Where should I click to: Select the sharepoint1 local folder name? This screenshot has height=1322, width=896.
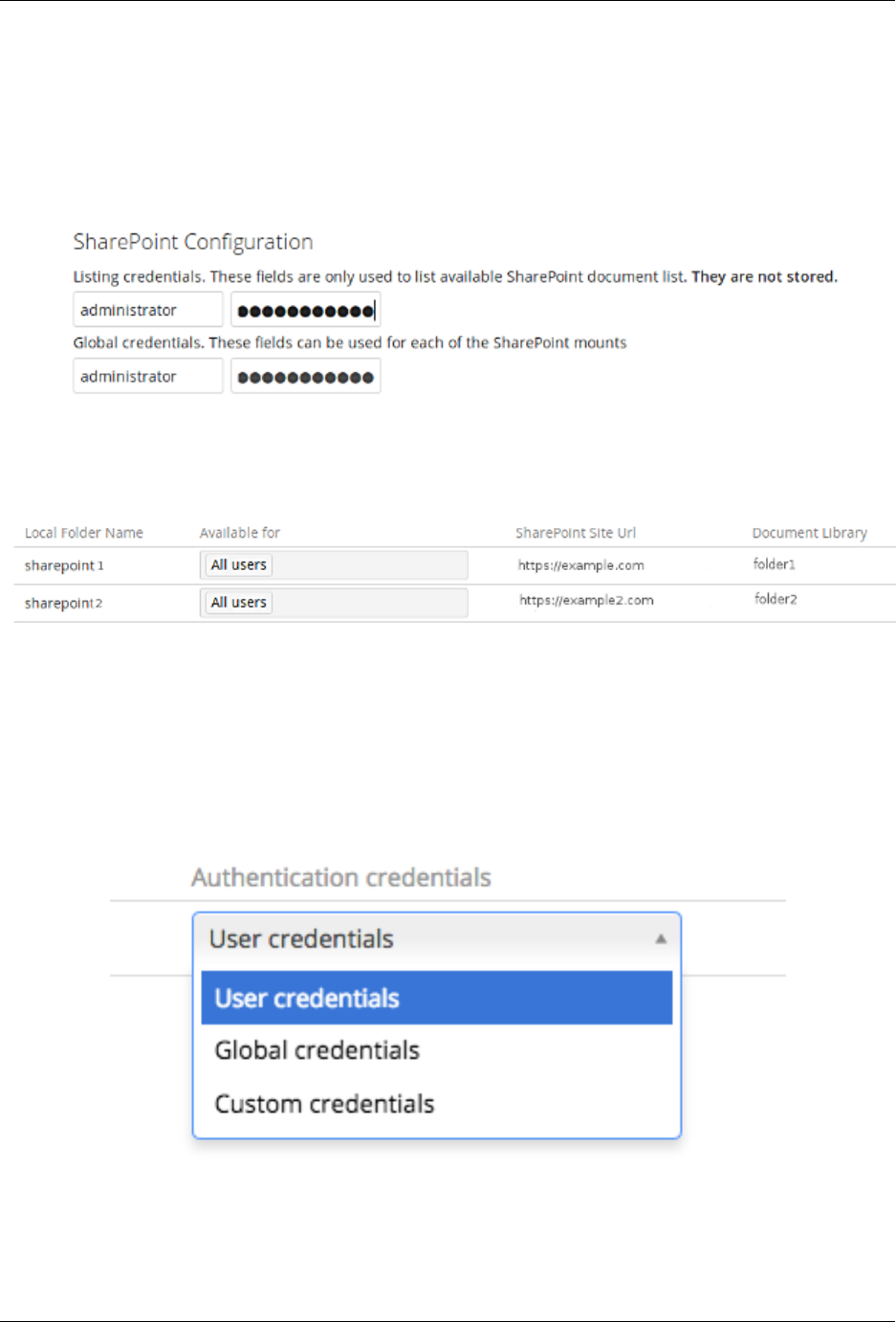click(64, 565)
